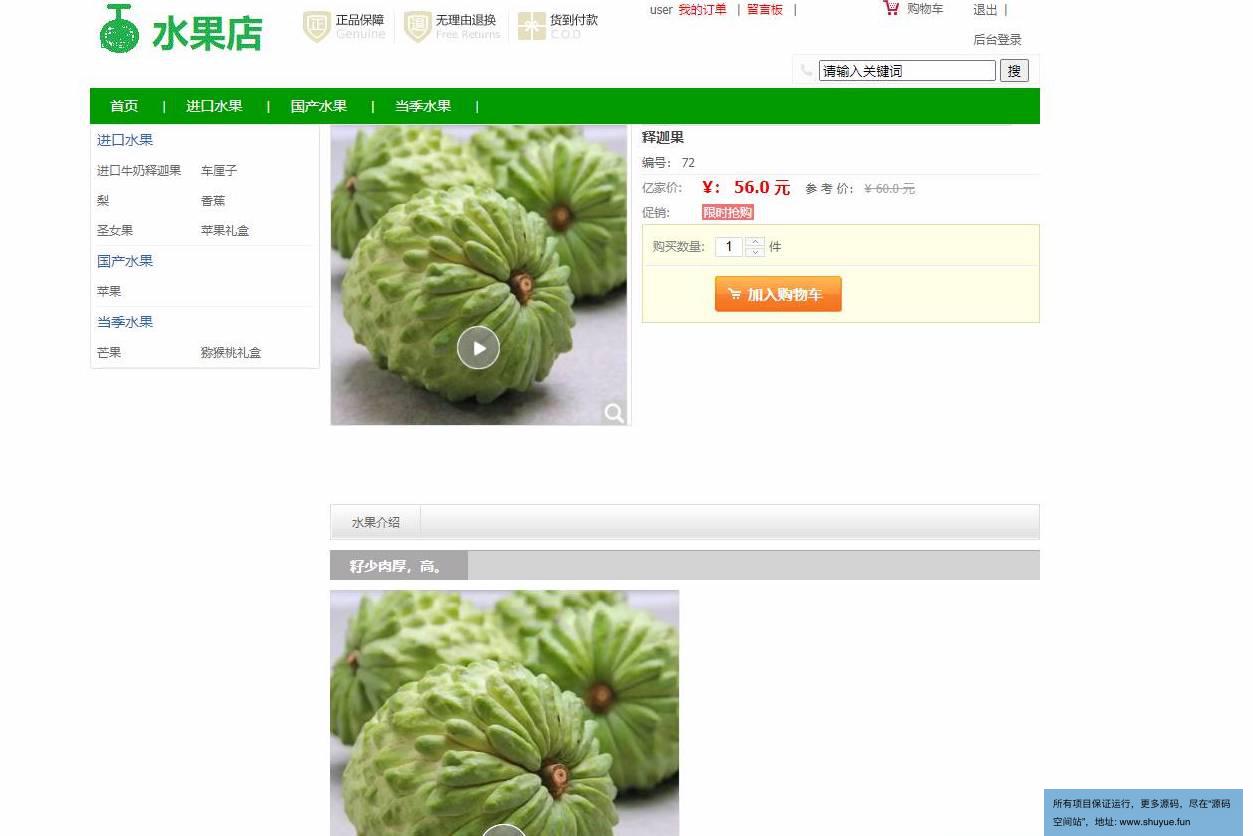Click the phone icon beside search box
1253x836 pixels.
point(807,70)
